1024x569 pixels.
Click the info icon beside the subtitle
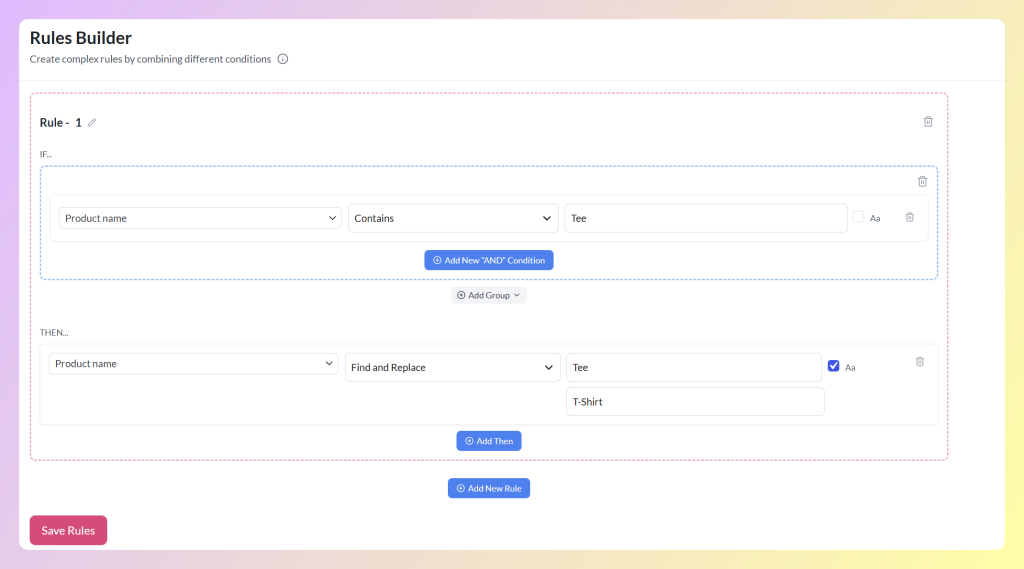(283, 59)
